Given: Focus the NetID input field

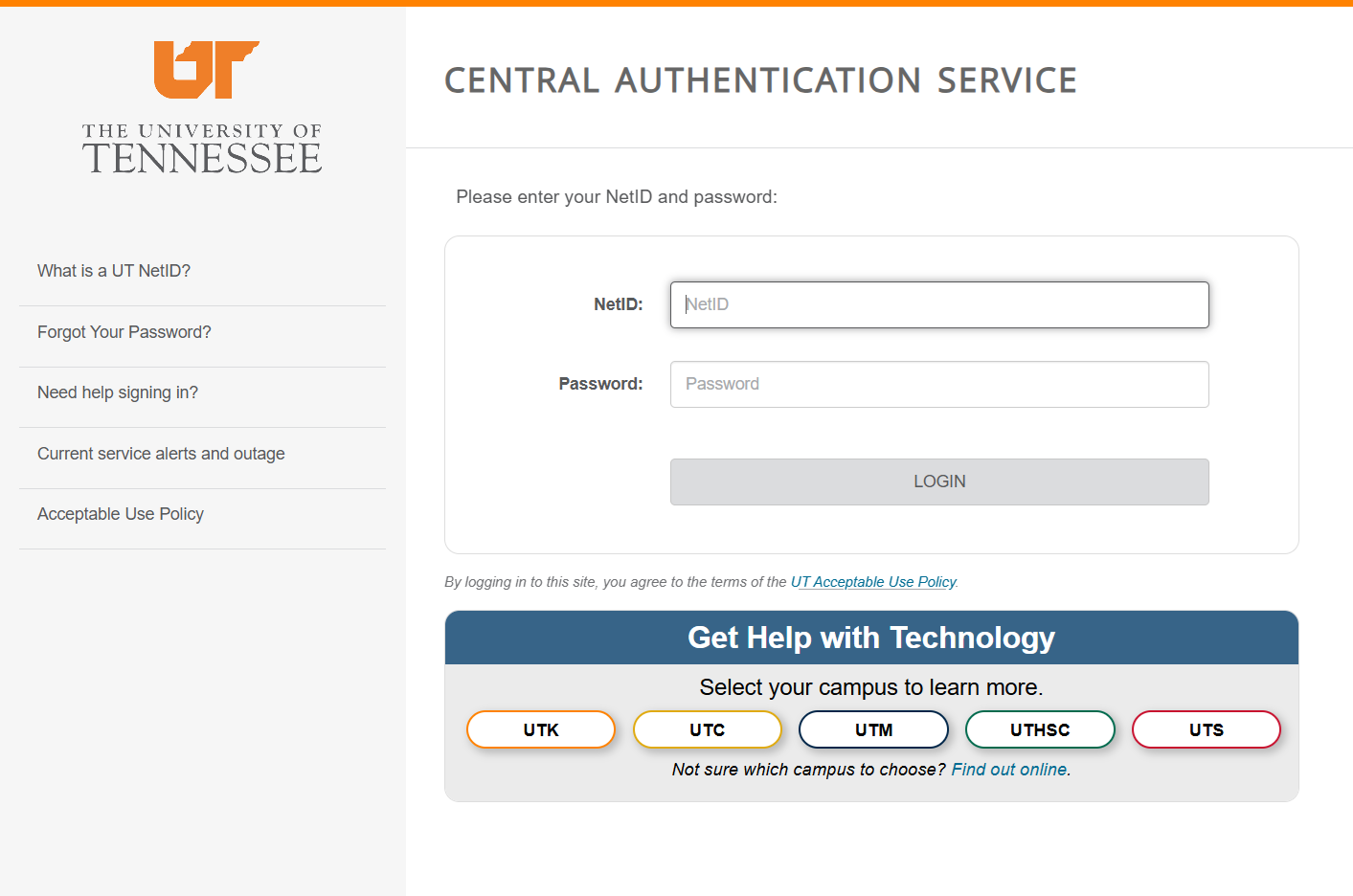Looking at the screenshot, I should click(939, 304).
